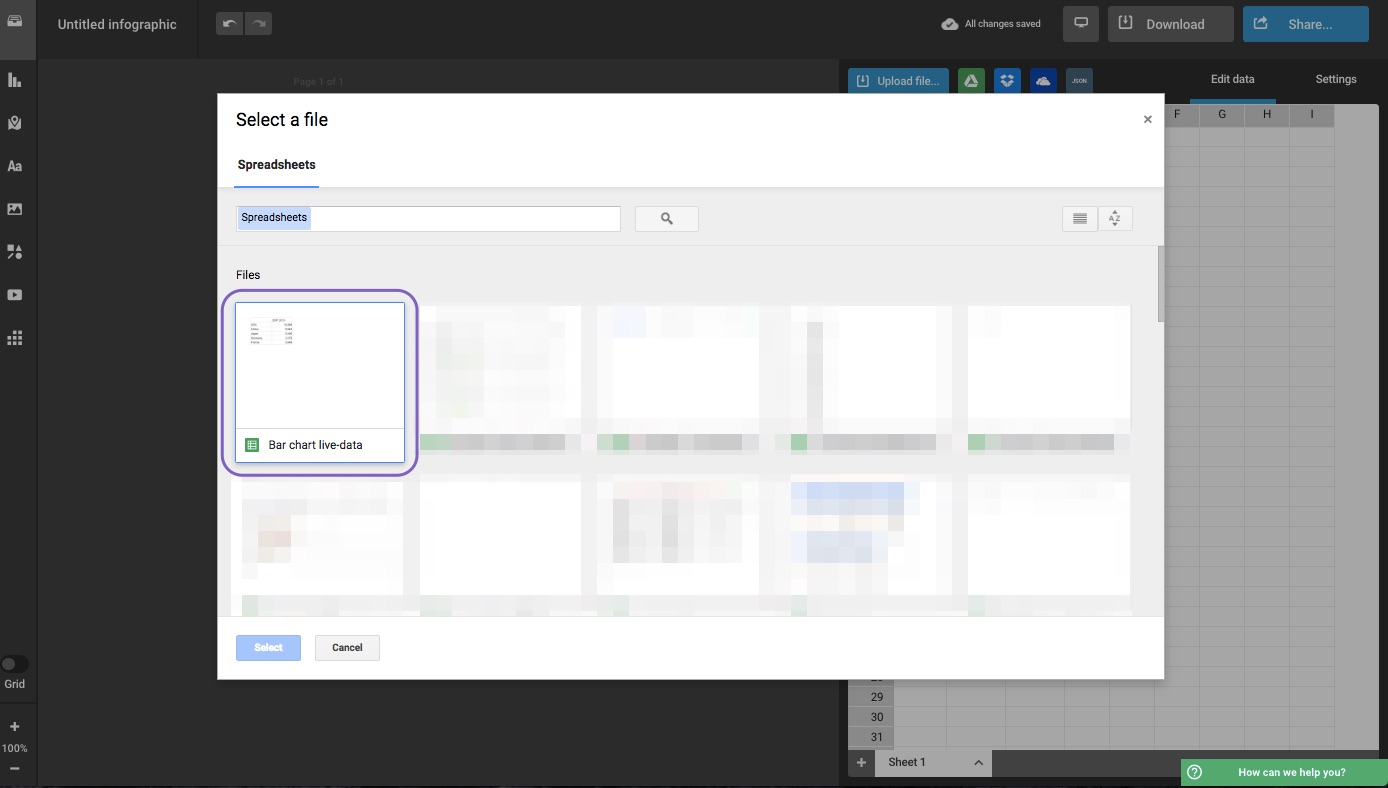Import data from OneDrive
The image size is (1388, 788).
click(x=1042, y=81)
